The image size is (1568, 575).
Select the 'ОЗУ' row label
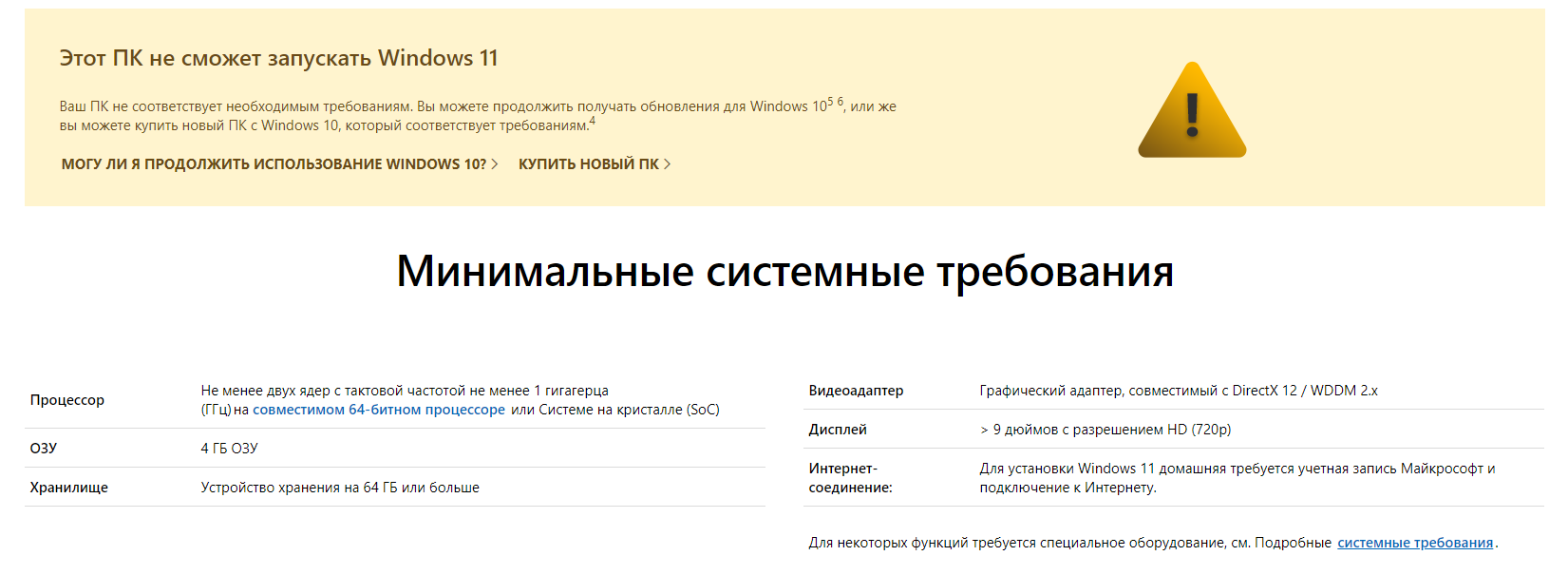44,449
